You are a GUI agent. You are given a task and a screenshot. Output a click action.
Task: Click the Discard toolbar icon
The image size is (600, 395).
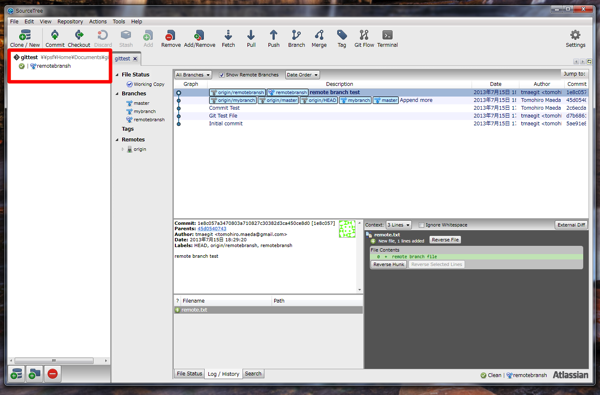(103, 38)
